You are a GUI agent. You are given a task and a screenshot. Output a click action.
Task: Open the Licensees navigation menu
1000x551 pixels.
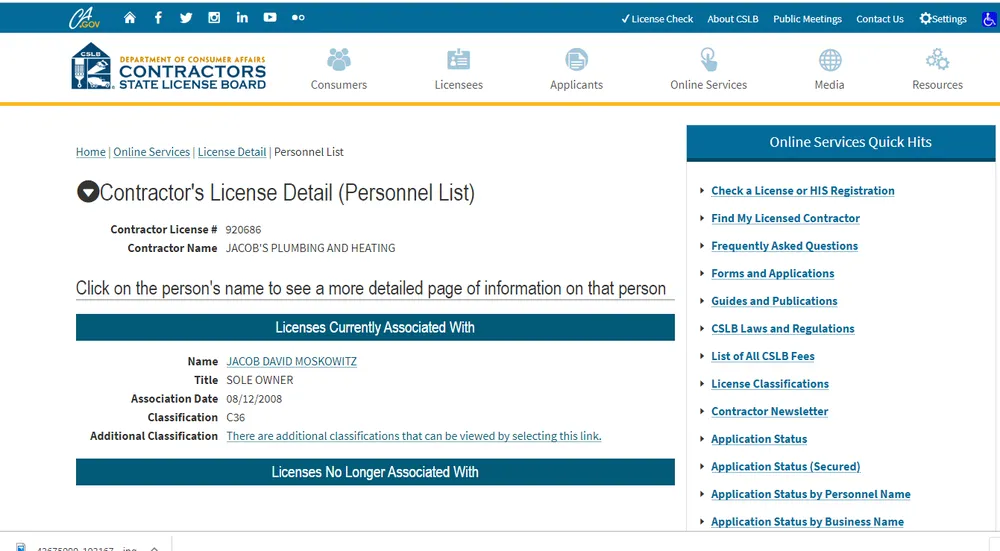[459, 69]
